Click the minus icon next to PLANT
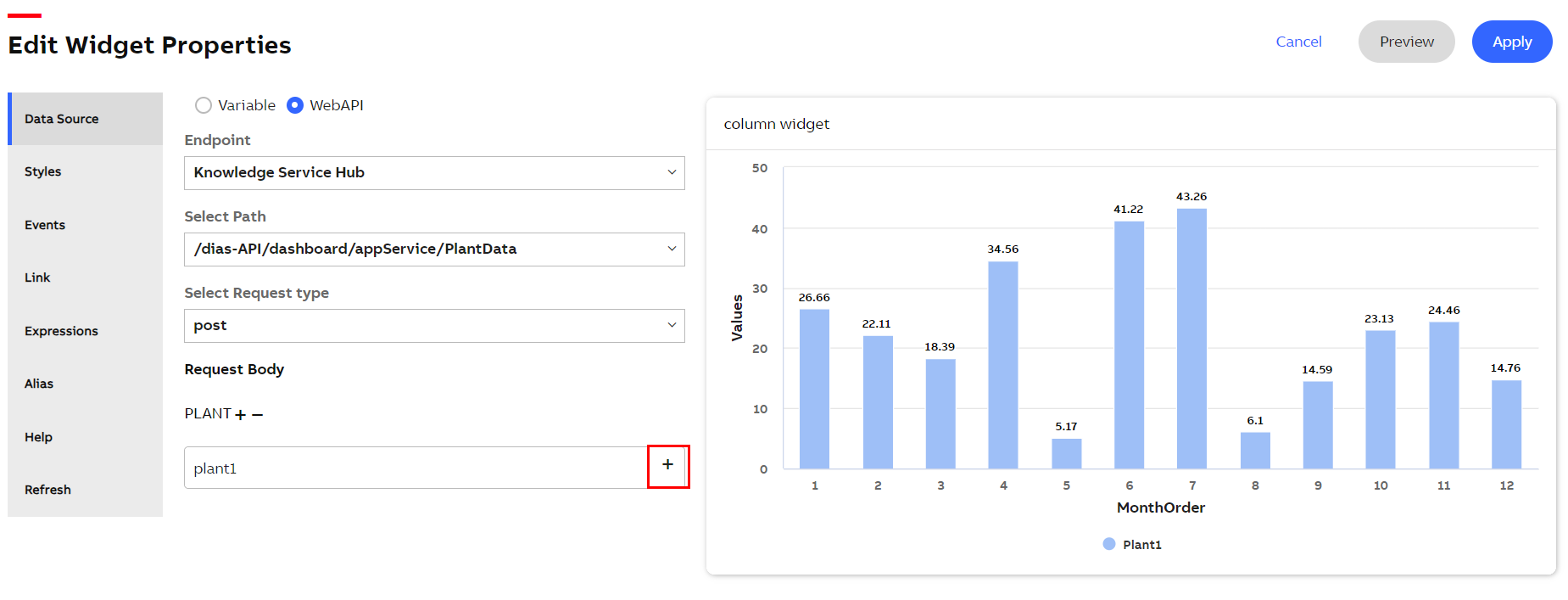 (258, 415)
